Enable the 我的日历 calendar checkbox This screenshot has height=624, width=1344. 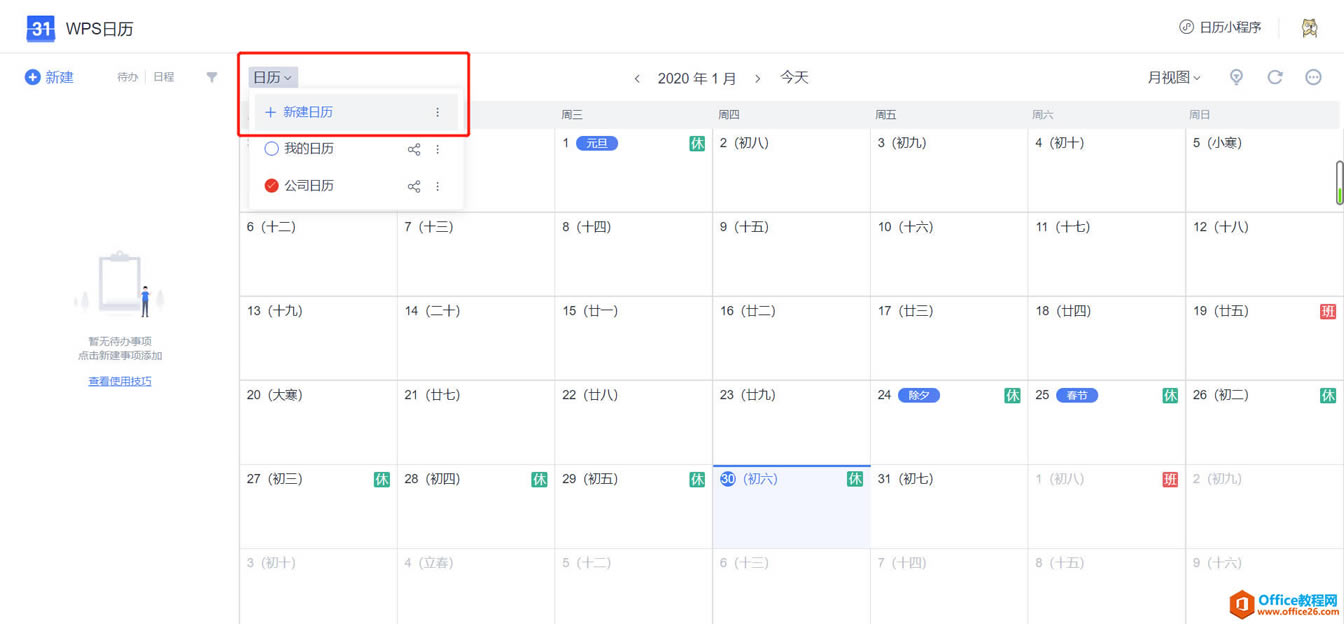[271, 149]
